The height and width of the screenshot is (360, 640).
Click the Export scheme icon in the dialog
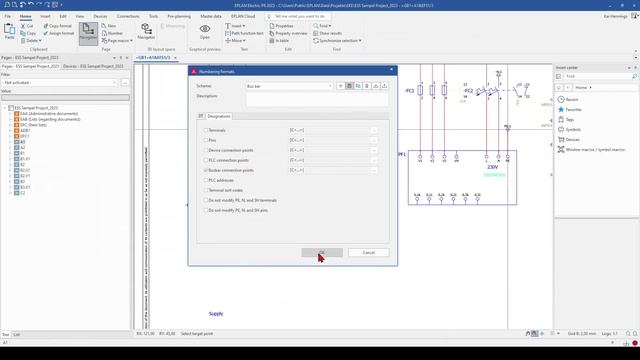[384, 86]
